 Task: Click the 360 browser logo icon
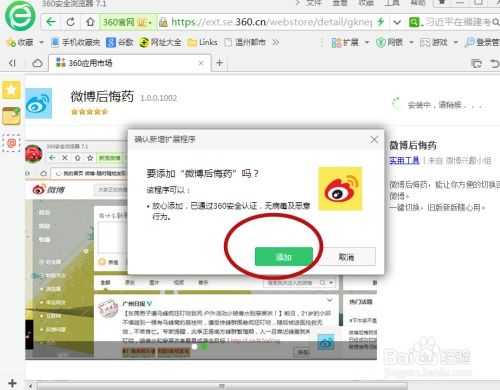[20, 15]
